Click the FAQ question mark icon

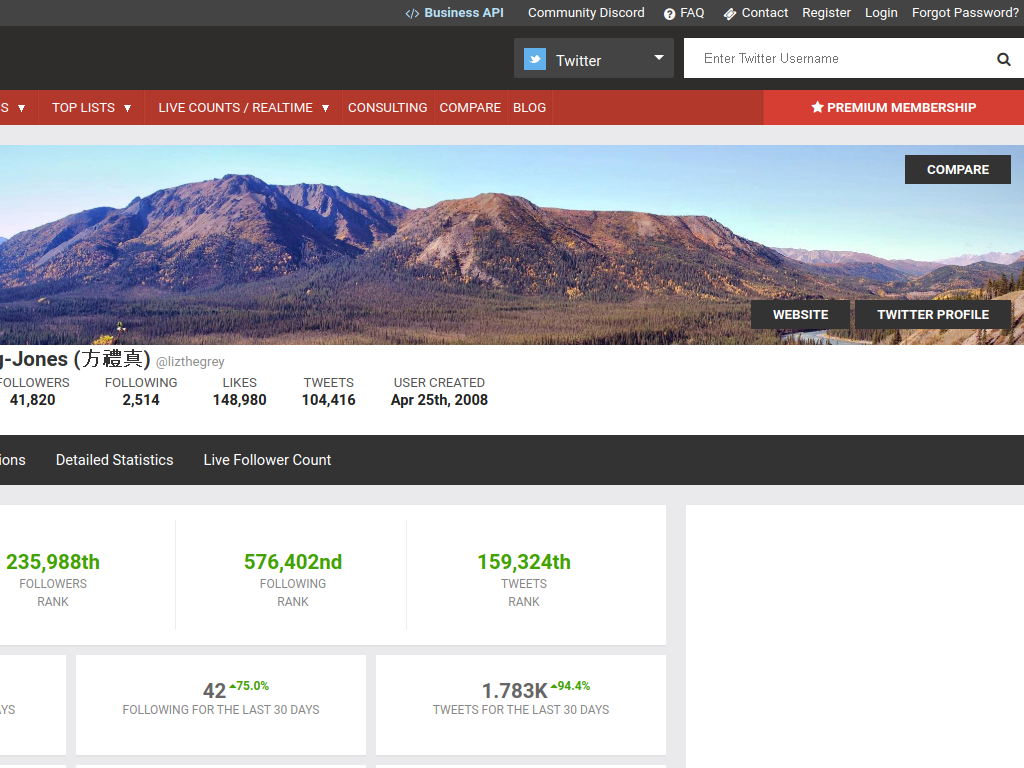(669, 14)
